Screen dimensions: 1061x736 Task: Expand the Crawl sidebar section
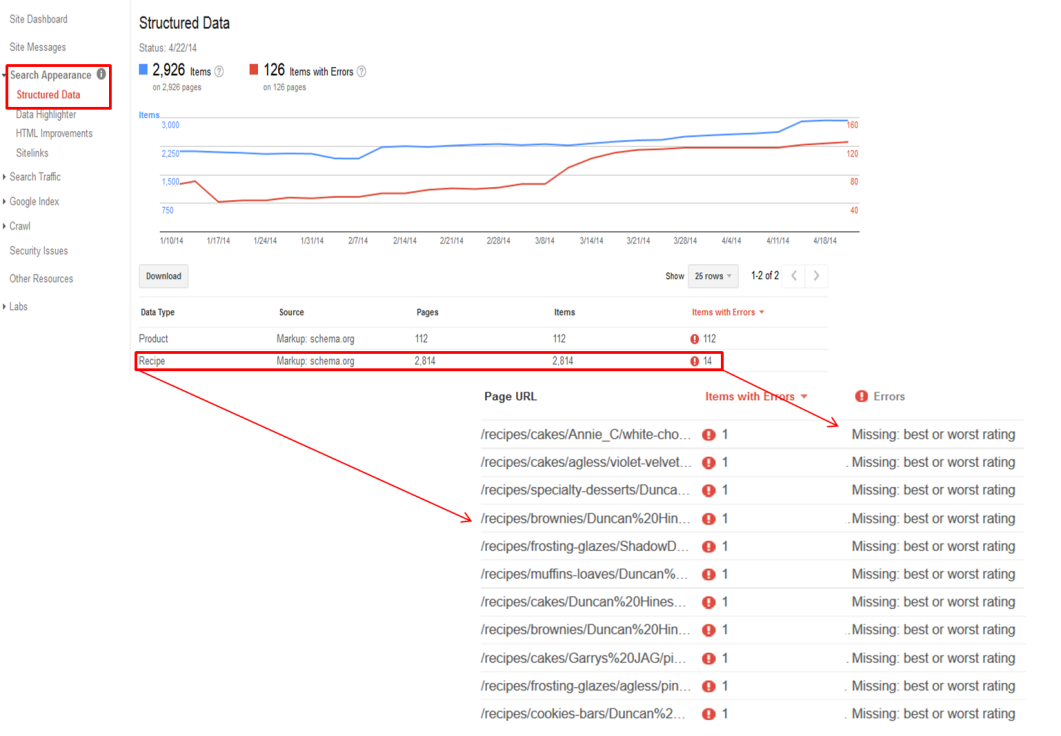coord(20,226)
